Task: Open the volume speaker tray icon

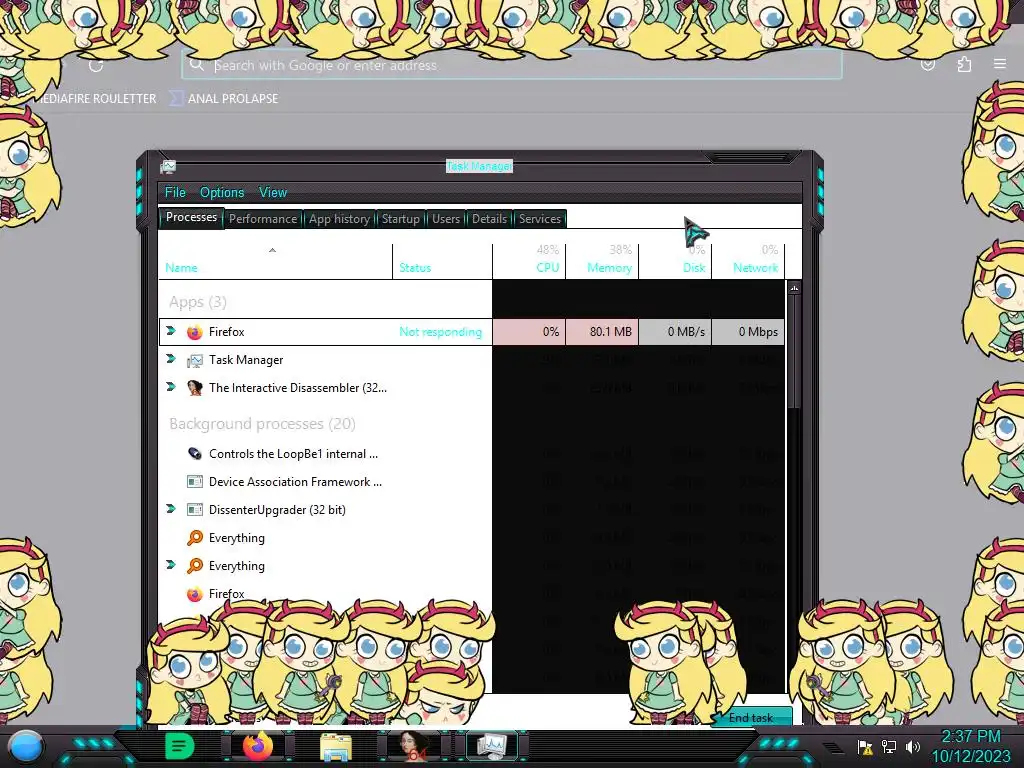Action: (x=913, y=746)
